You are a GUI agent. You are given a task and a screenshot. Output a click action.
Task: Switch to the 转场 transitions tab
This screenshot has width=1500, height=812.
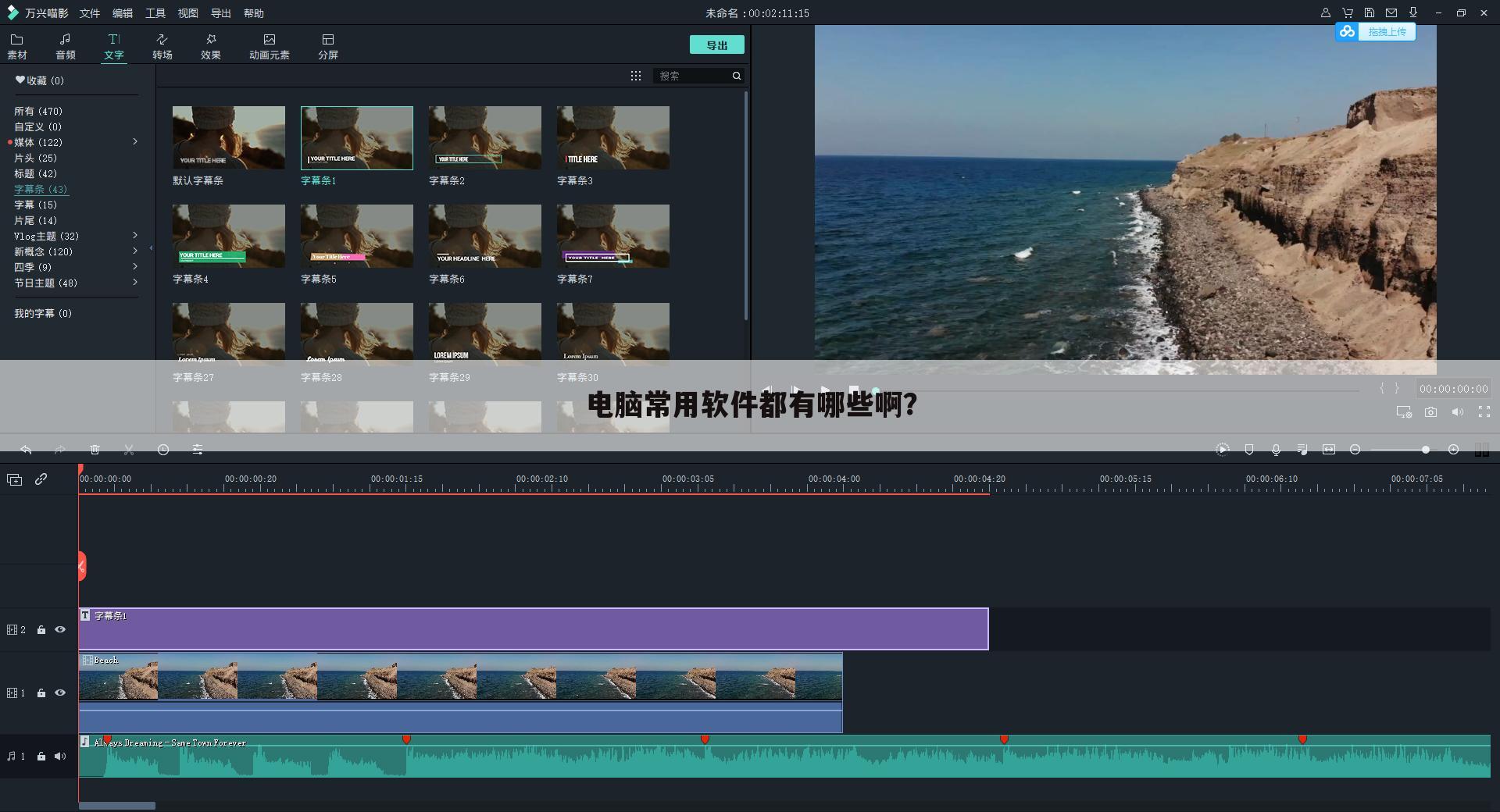pyautogui.click(x=162, y=47)
